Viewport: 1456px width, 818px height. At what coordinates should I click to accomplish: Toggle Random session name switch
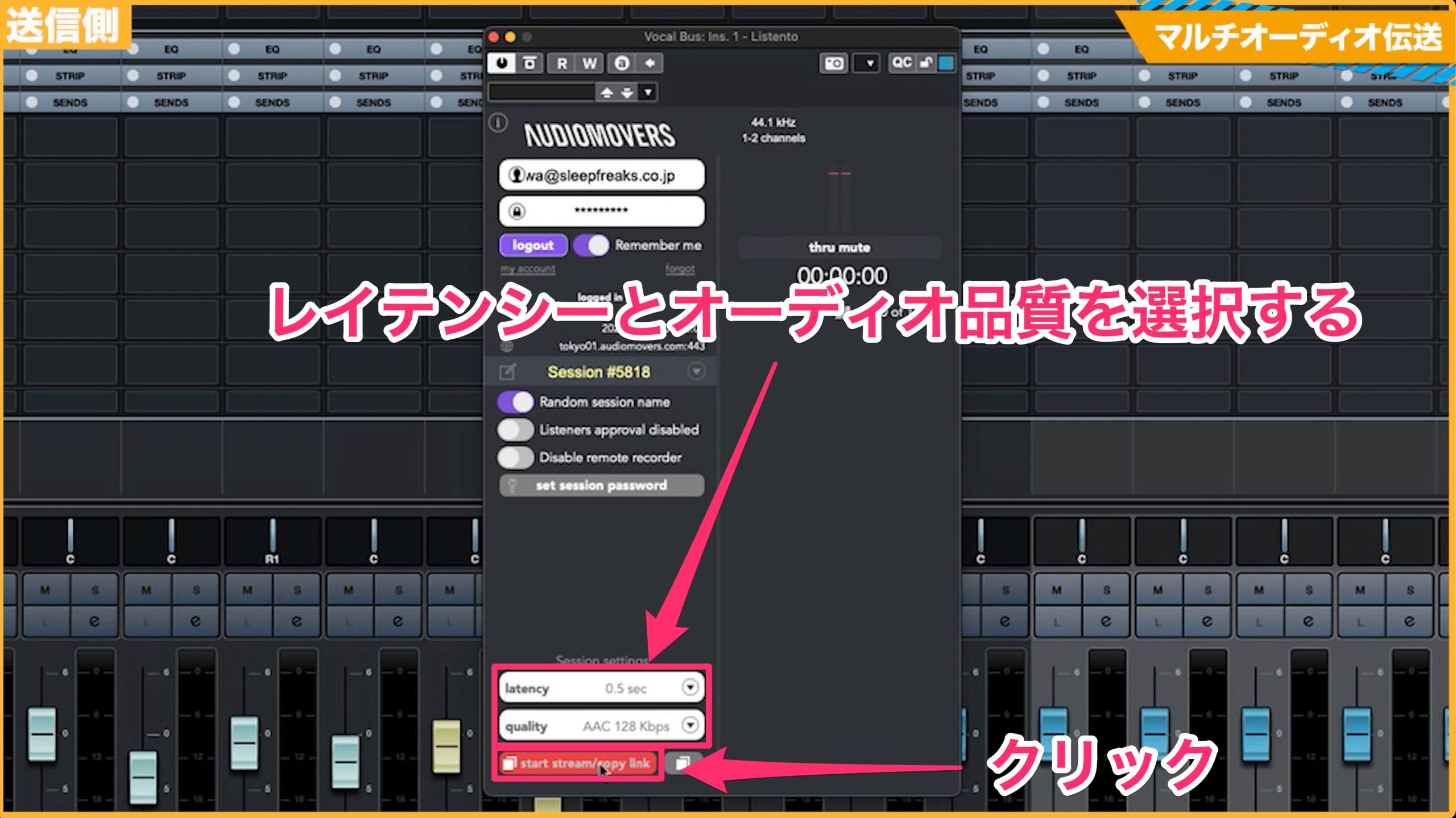pyautogui.click(x=515, y=402)
